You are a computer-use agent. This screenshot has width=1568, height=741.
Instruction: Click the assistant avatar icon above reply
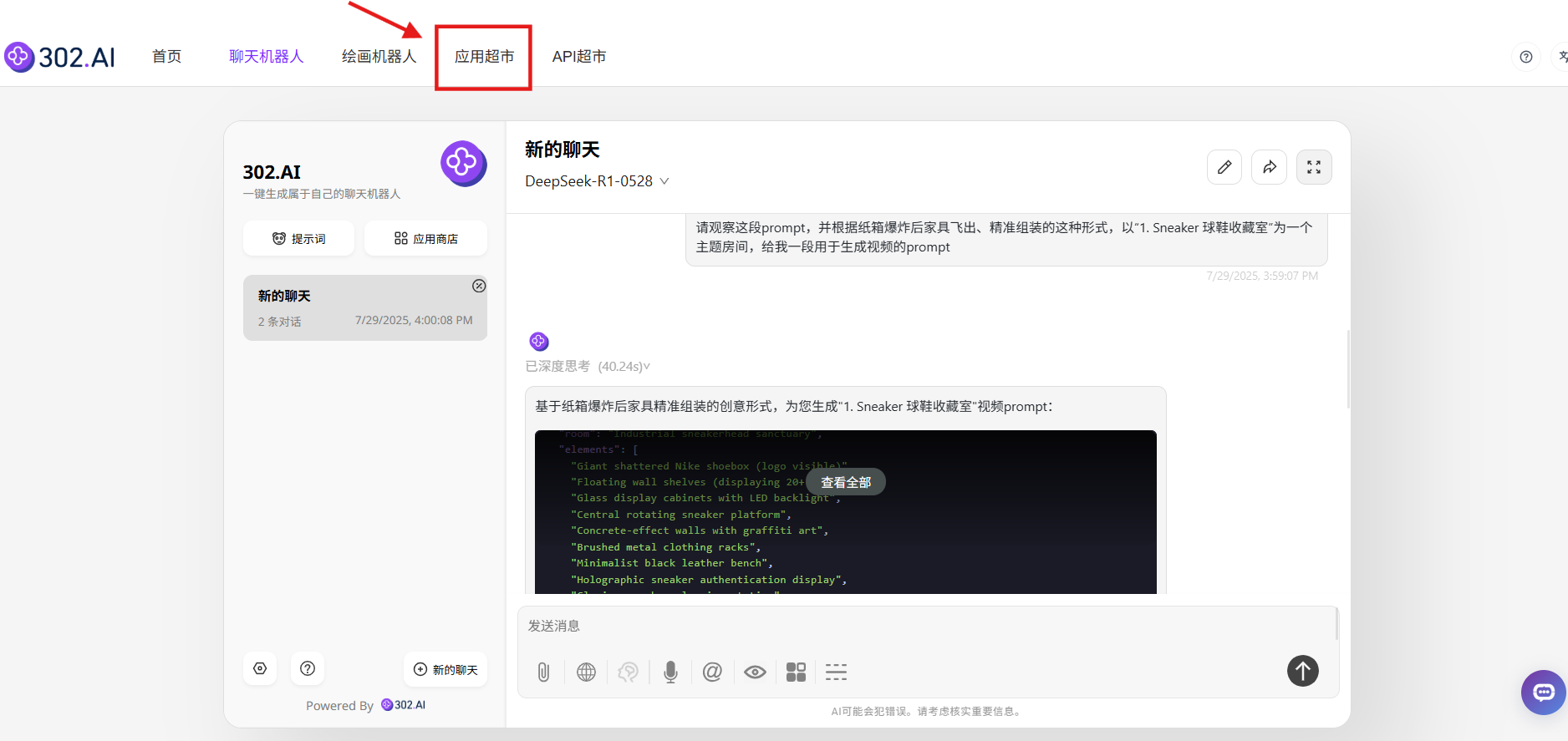coord(539,341)
